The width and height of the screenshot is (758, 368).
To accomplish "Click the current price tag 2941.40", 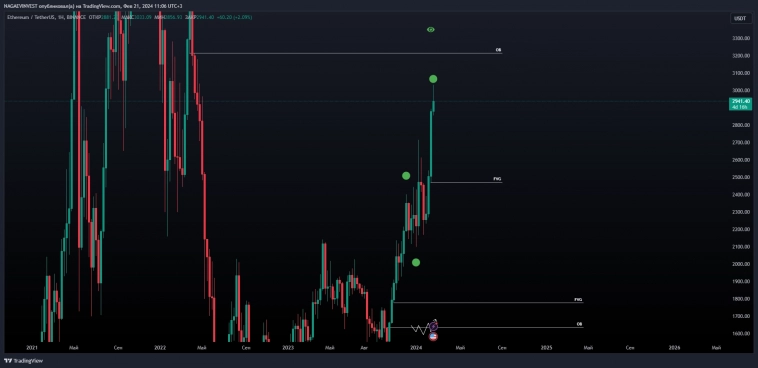I will (740, 104).
